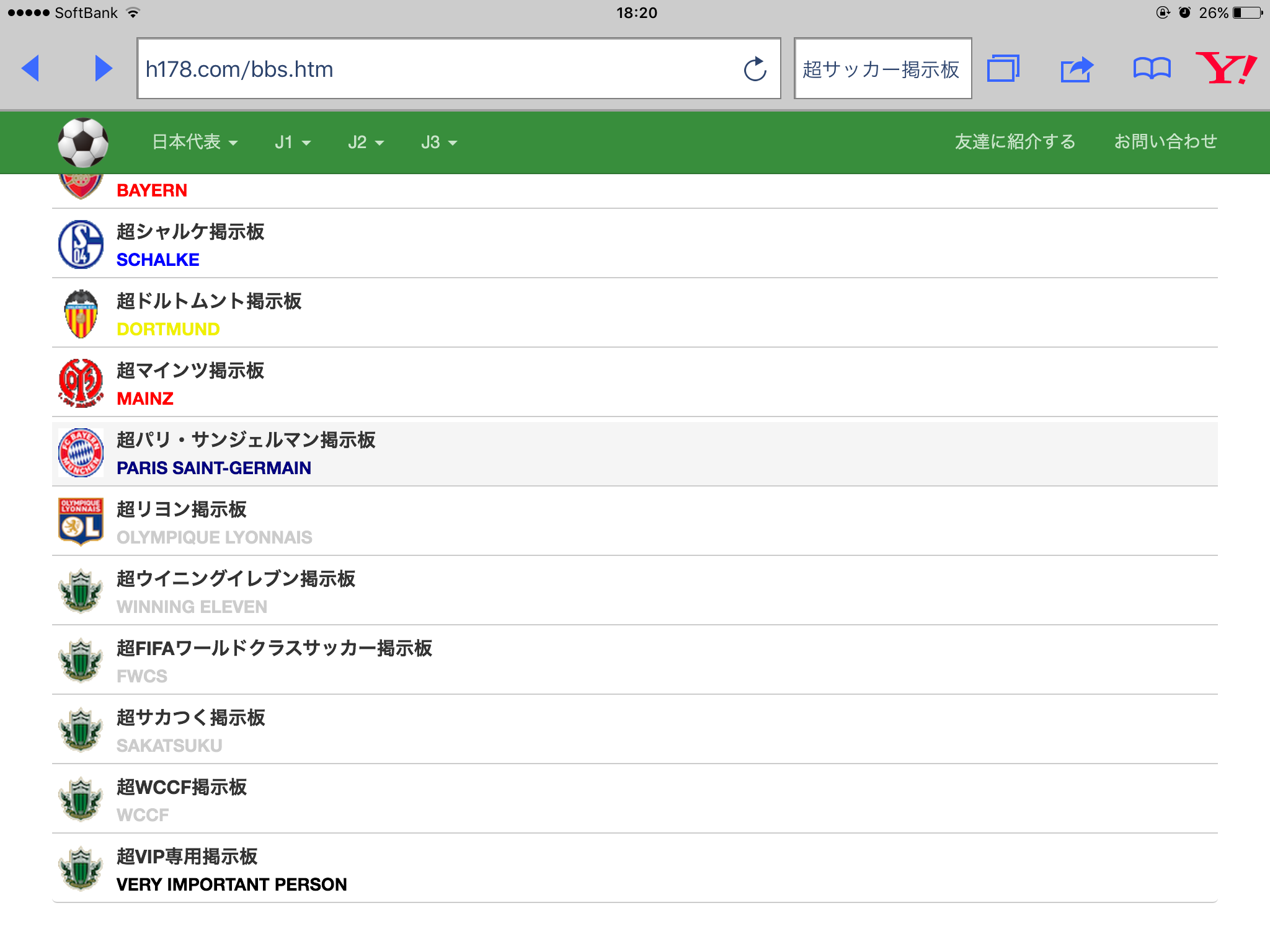The image size is (1270, 952).
Task: Open お問い合わせ menu item
Action: [1165, 142]
